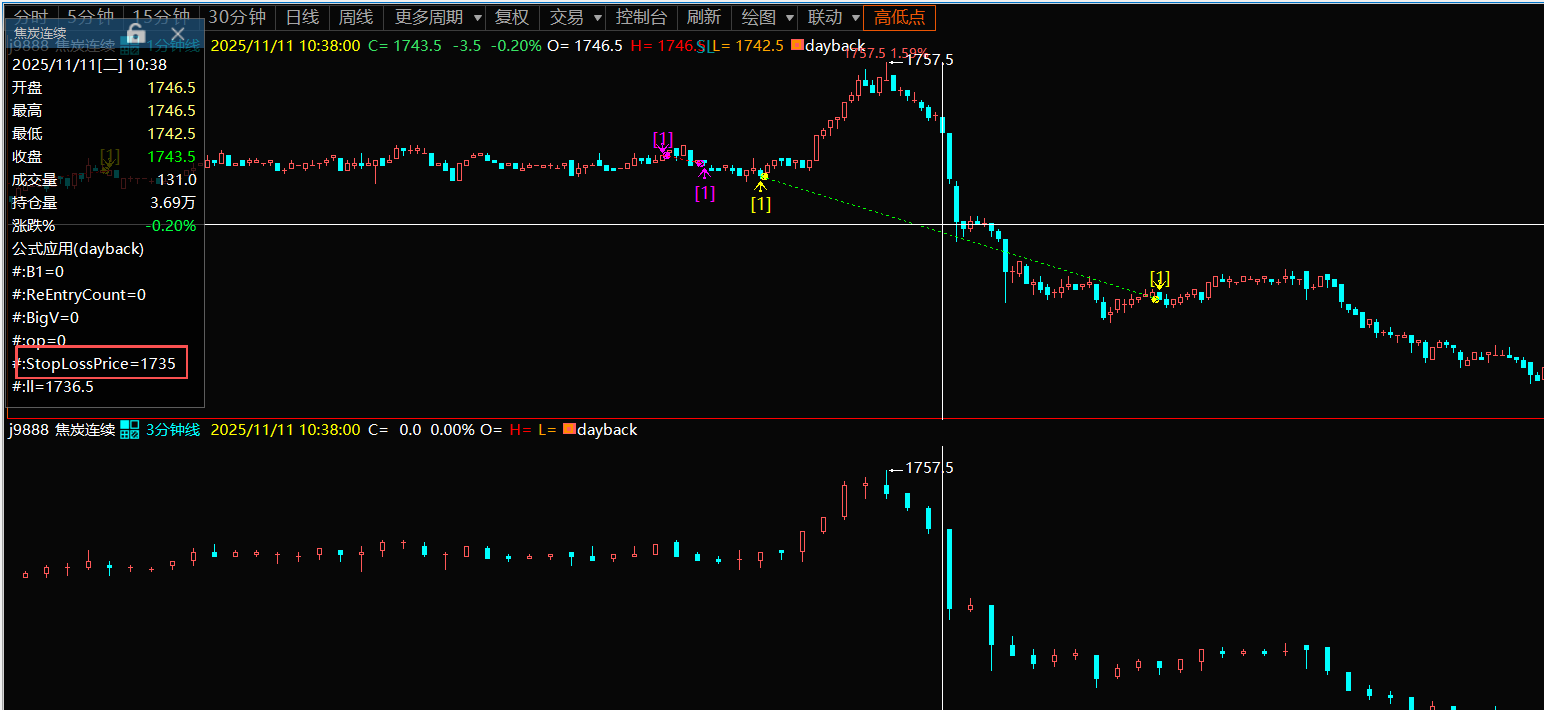
Task: Select the 周线 weekly period tab
Action: [356, 17]
